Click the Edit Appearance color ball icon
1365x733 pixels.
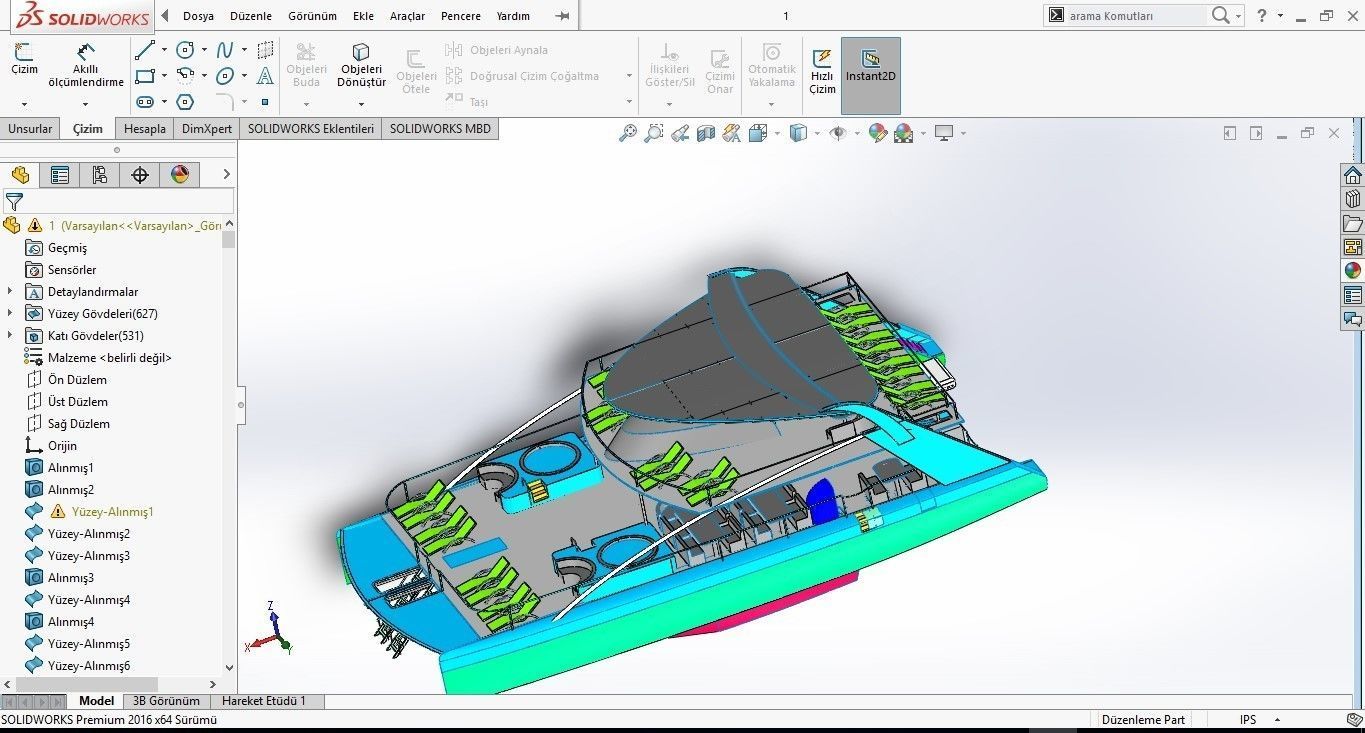(878, 133)
